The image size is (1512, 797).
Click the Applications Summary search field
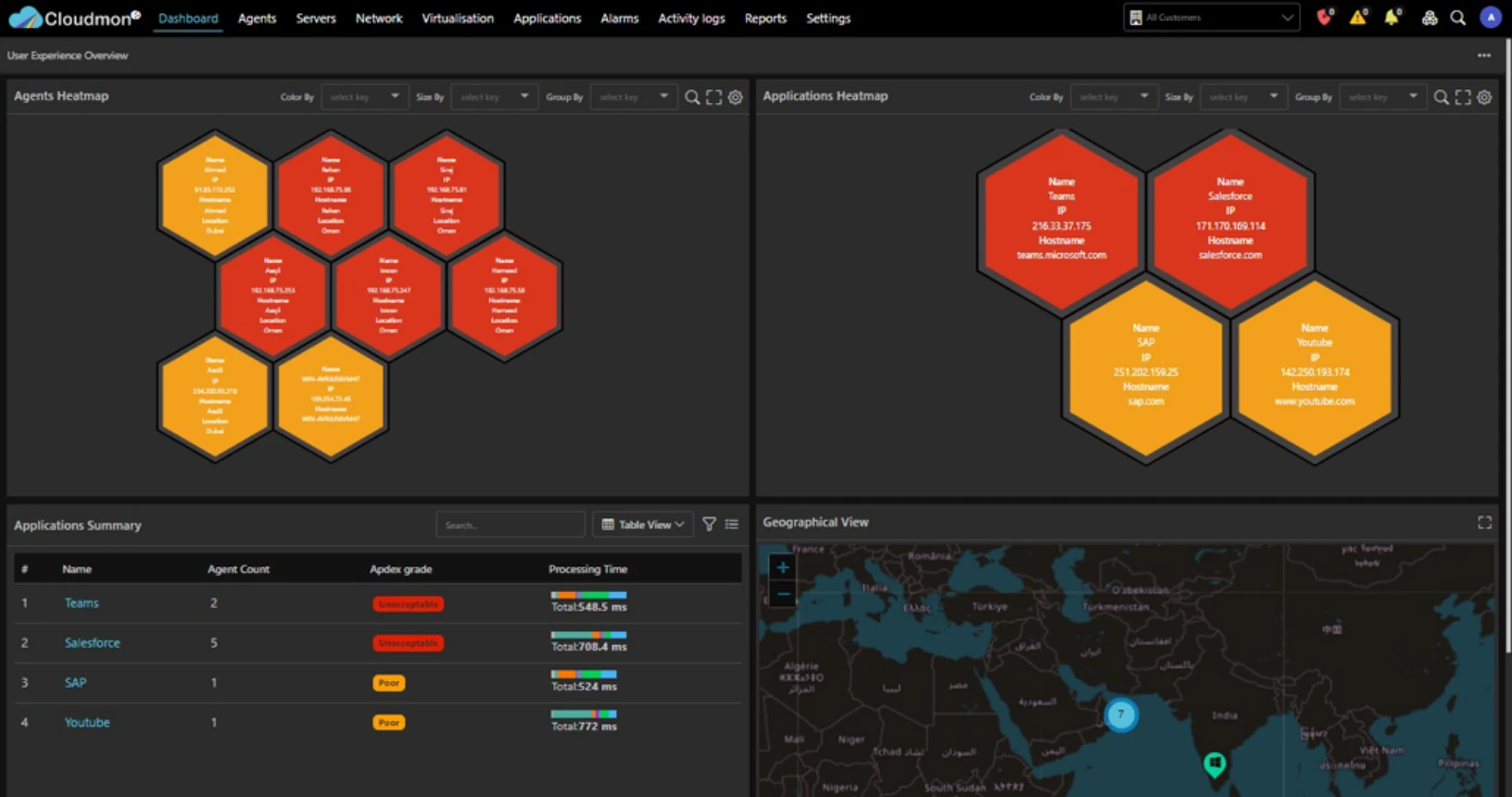click(x=510, y=525)
